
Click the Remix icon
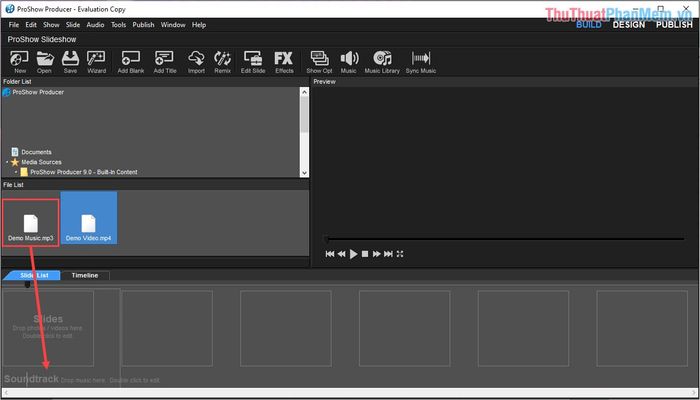point(222,62)
